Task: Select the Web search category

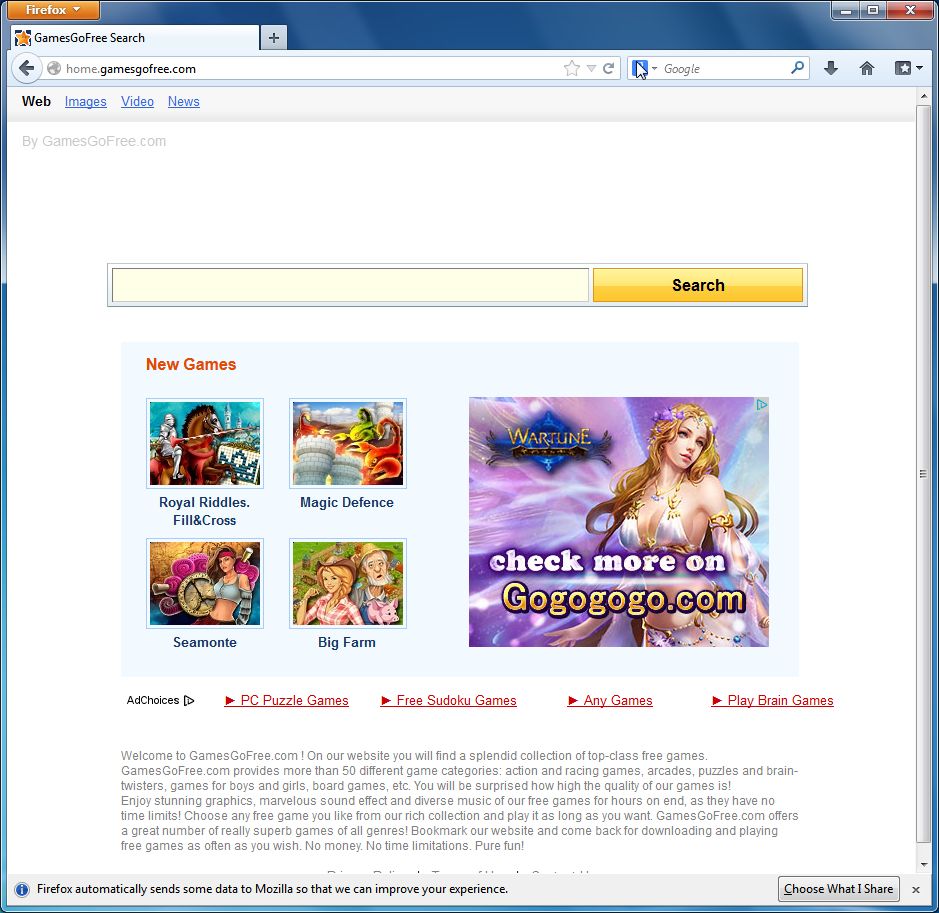Action: [x=36, y=101]
